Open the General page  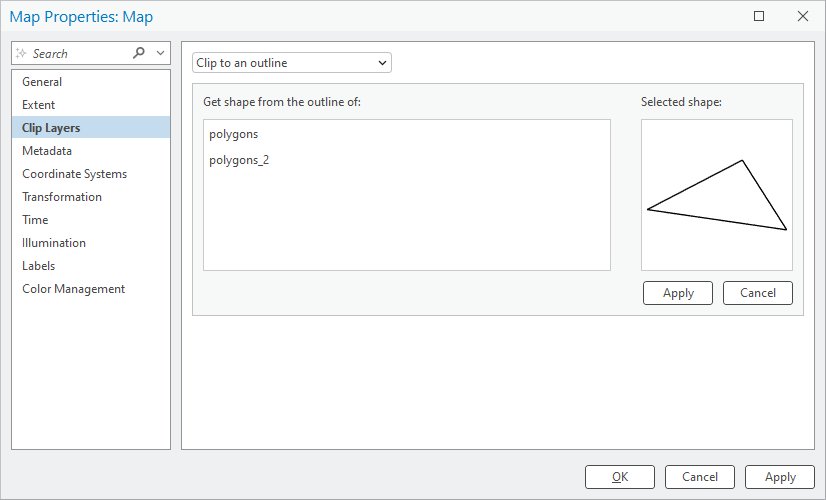[42, 82]
